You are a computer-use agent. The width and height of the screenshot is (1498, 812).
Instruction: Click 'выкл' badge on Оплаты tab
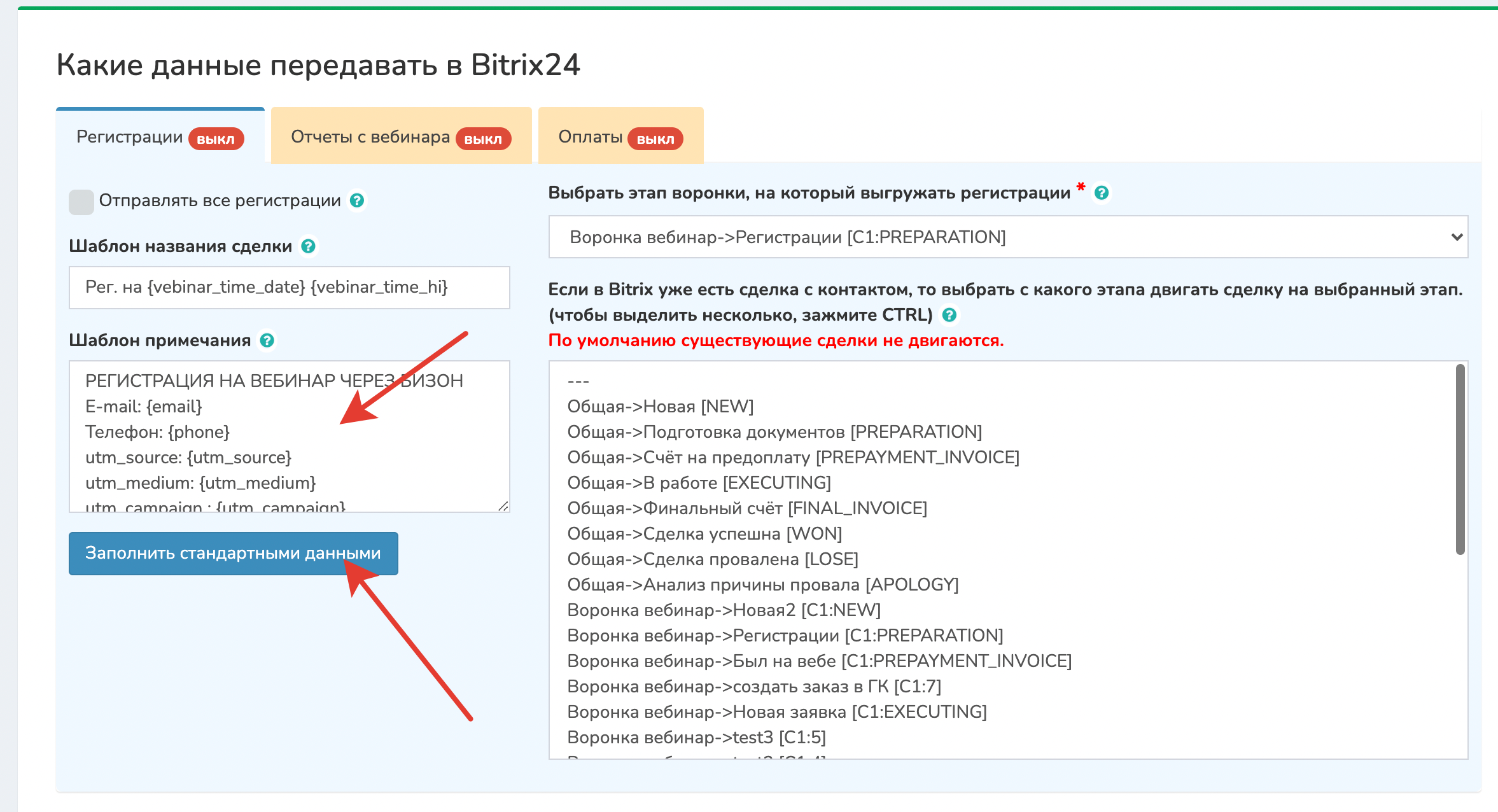coord(655,139)
